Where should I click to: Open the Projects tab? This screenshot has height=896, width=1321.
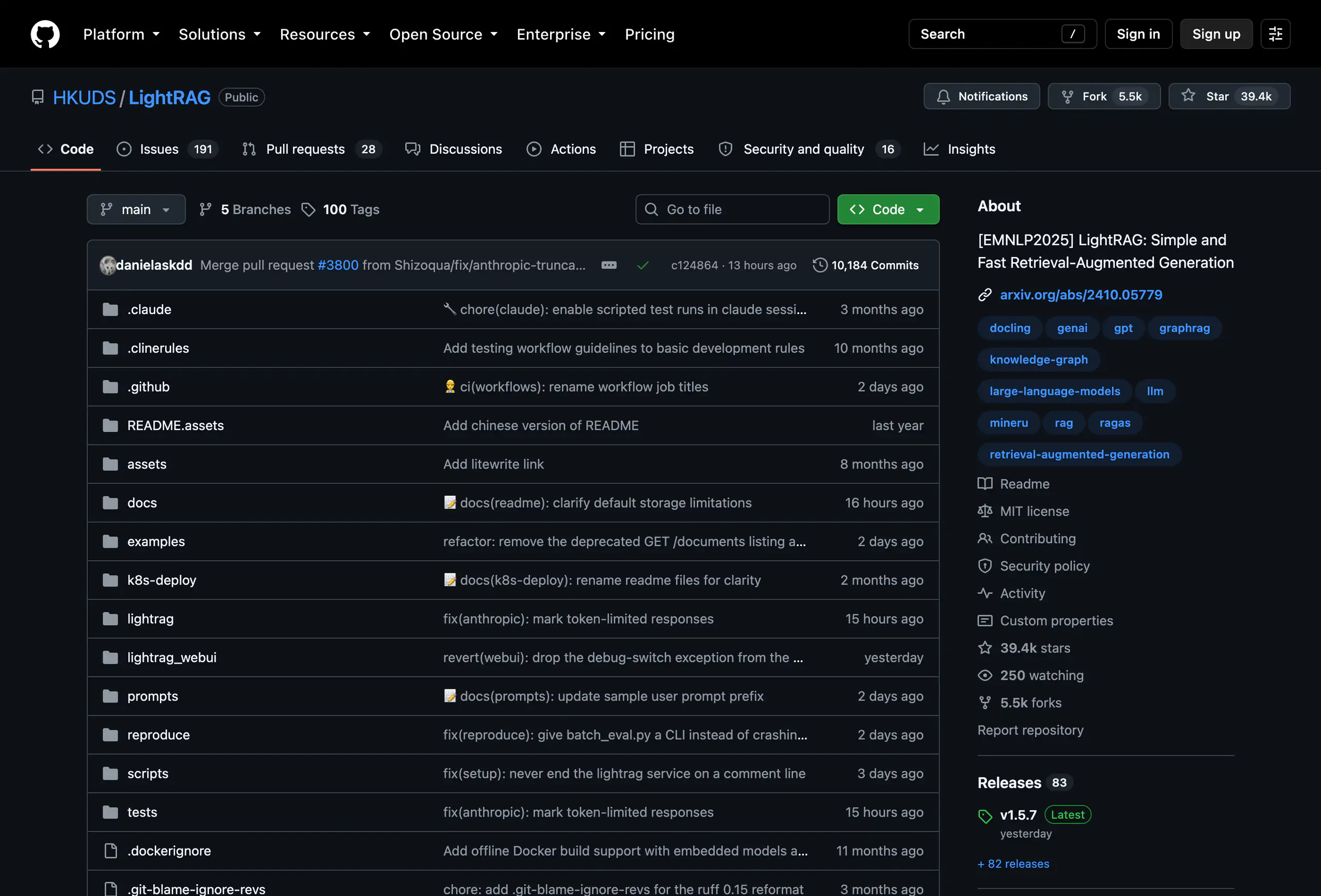656,150
